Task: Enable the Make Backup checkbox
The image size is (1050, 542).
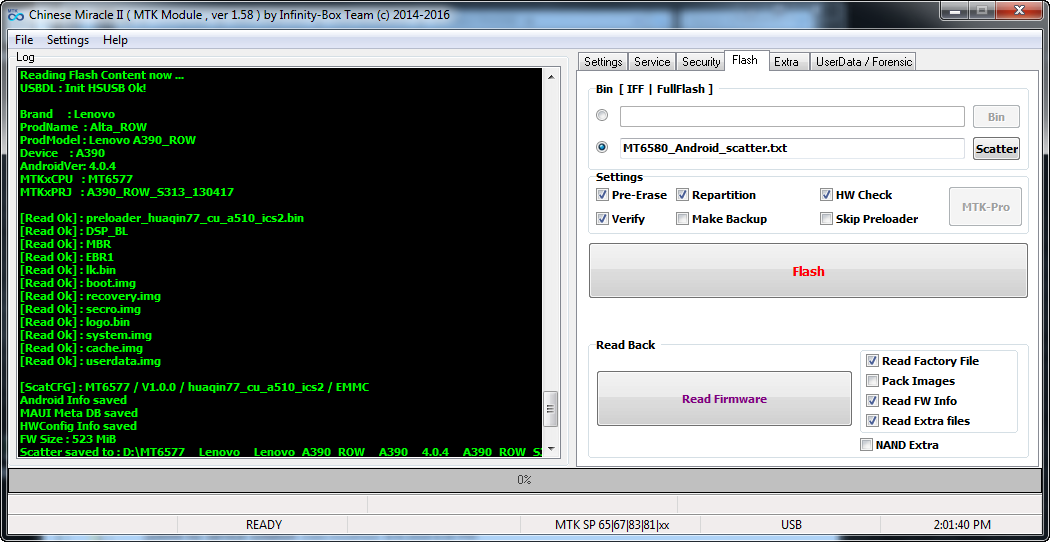Action: [682, 218]
